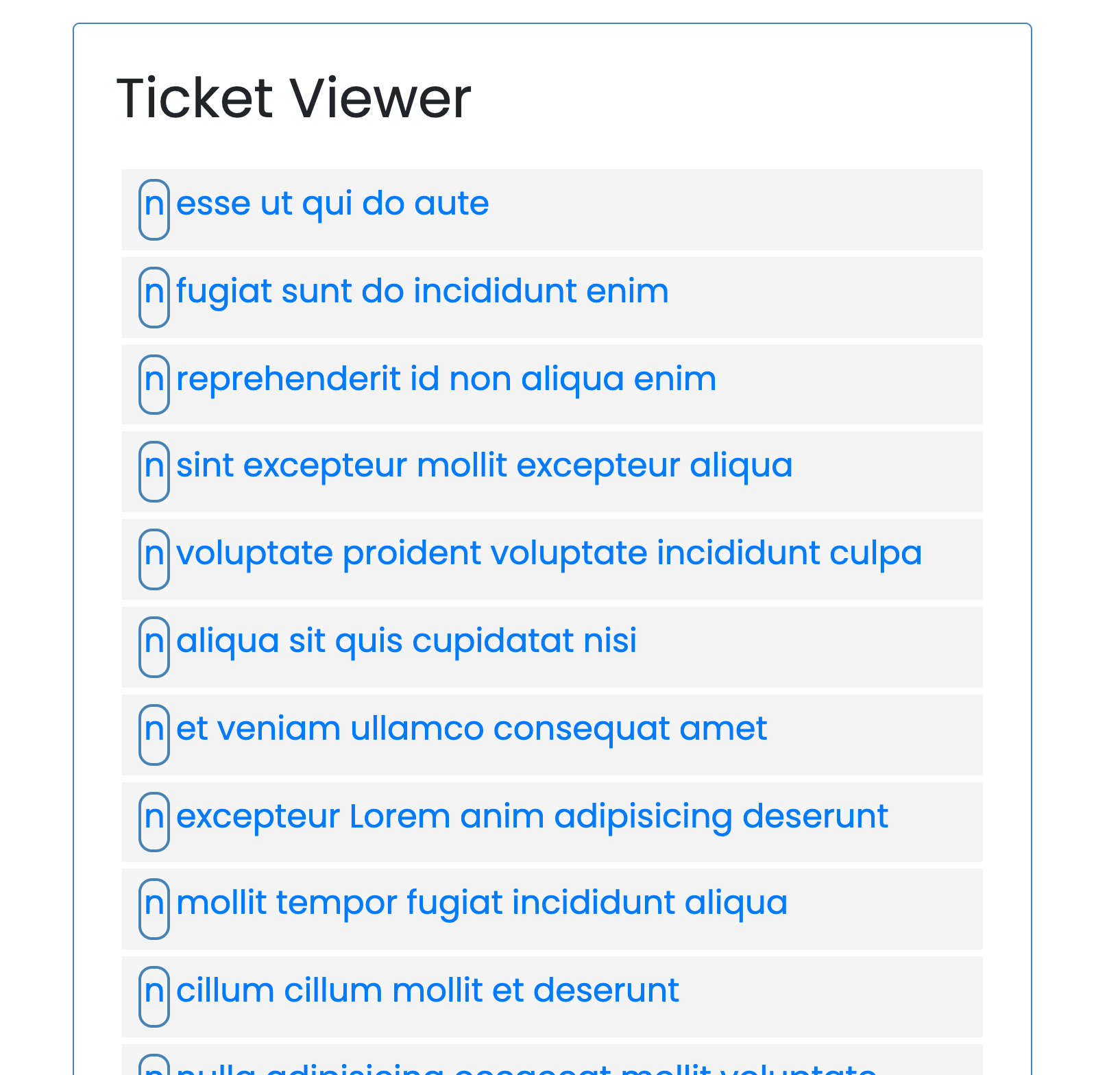Toggle the badge on the last visible ticket row

(154, 1067)
